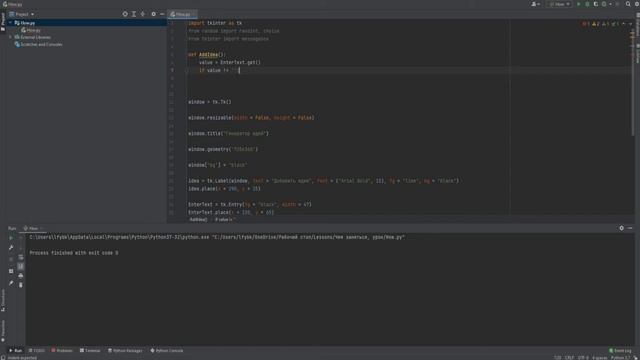Select the Python file in project tree
The height and width of the screenshot is (360, 640).
pos(31,30)
